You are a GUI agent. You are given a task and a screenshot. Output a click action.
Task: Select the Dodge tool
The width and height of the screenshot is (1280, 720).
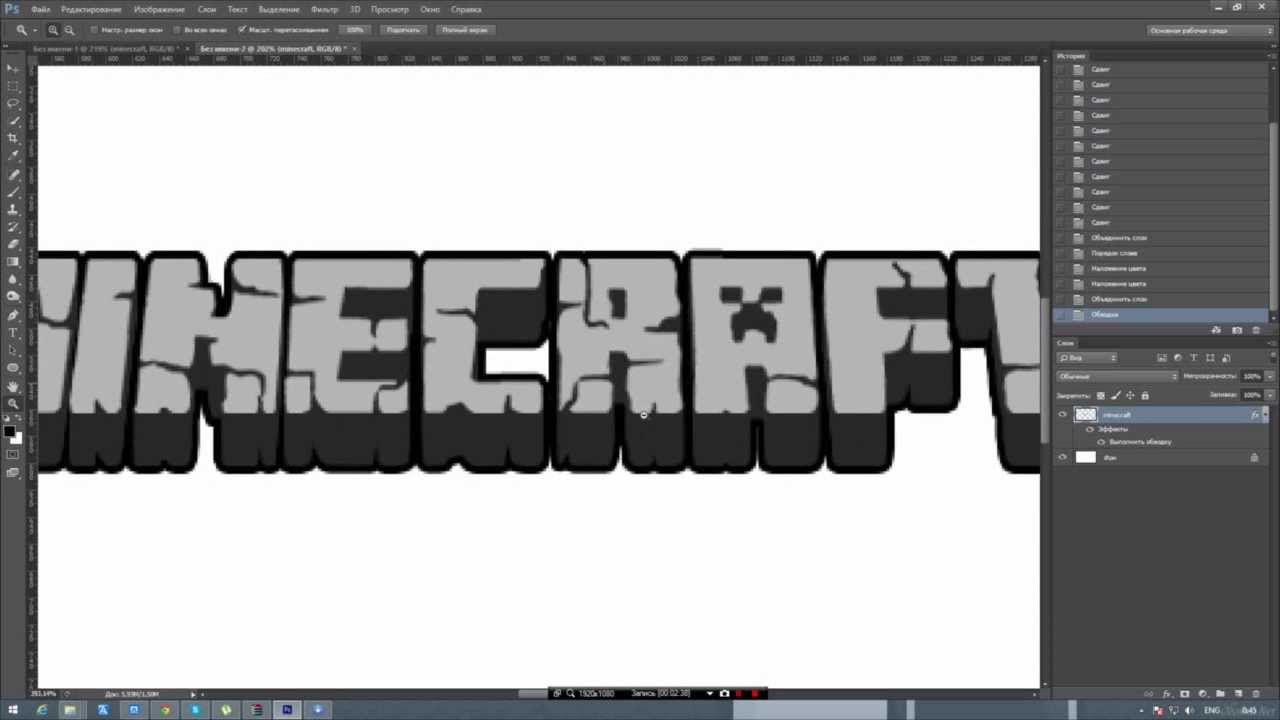tap(13, 296)
